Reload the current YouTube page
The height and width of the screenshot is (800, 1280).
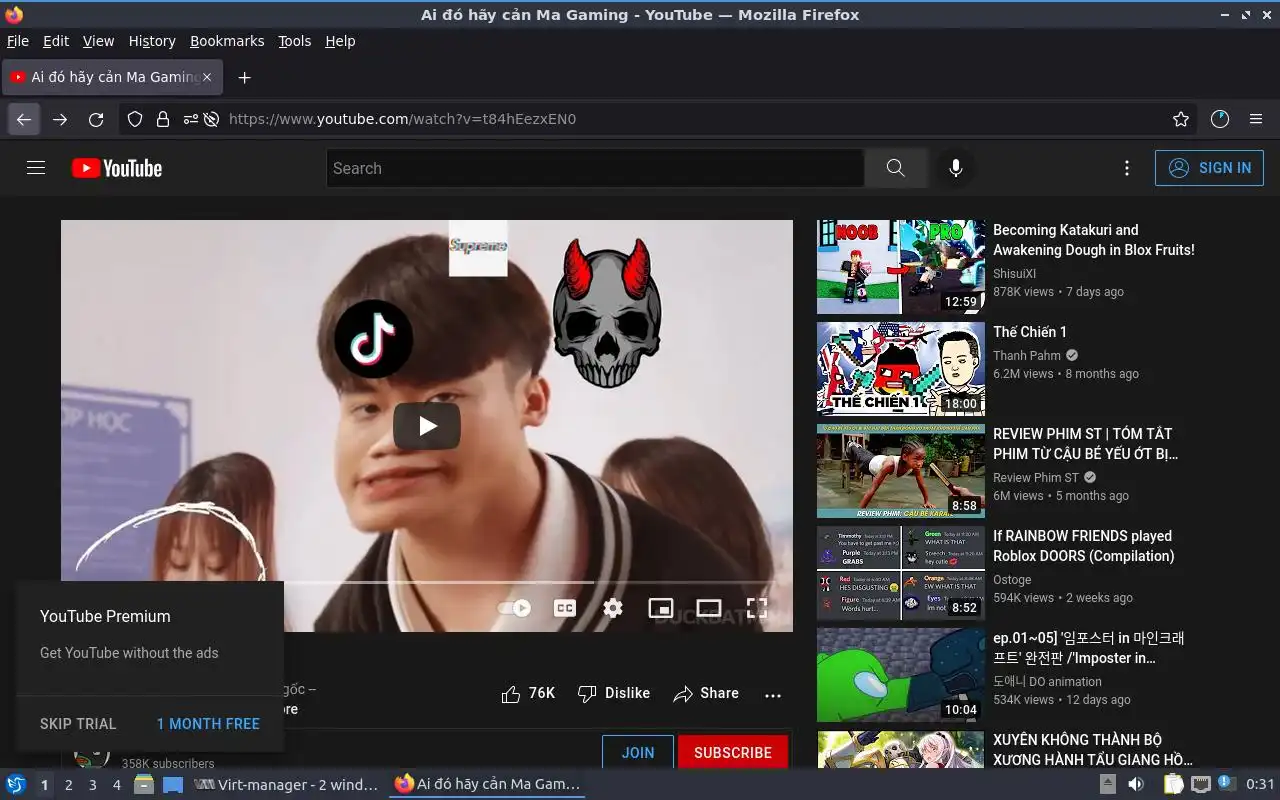pyautogui.click(x=96, y=119)
